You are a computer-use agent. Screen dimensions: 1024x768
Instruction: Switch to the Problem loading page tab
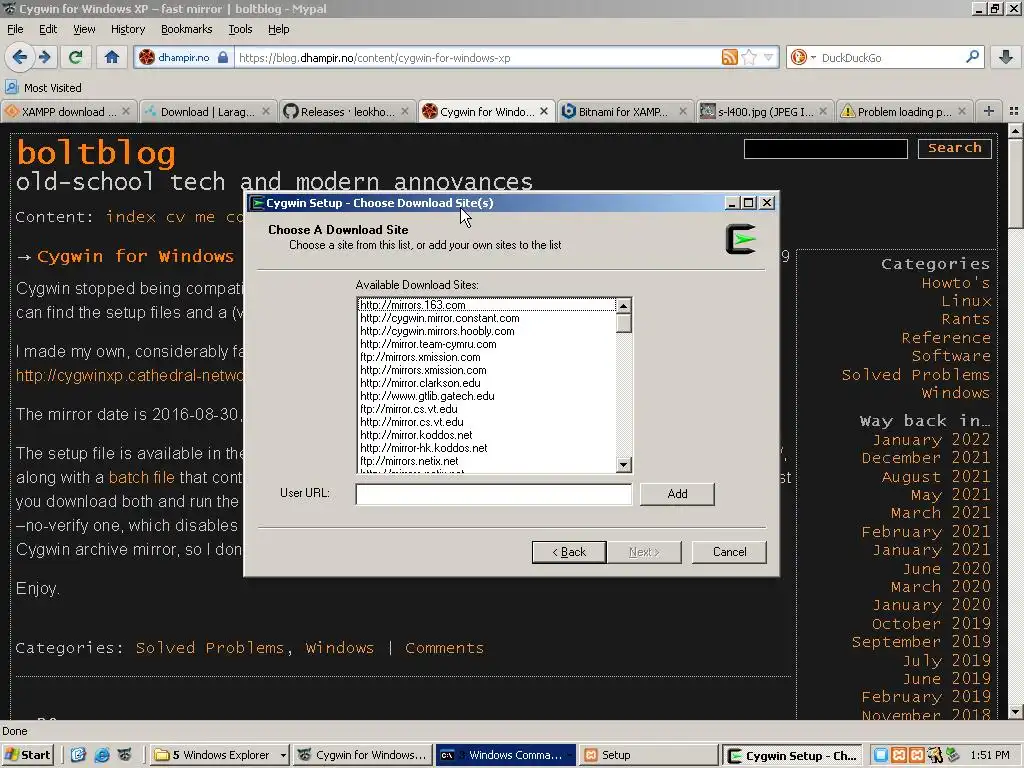(x=904, y=112)
